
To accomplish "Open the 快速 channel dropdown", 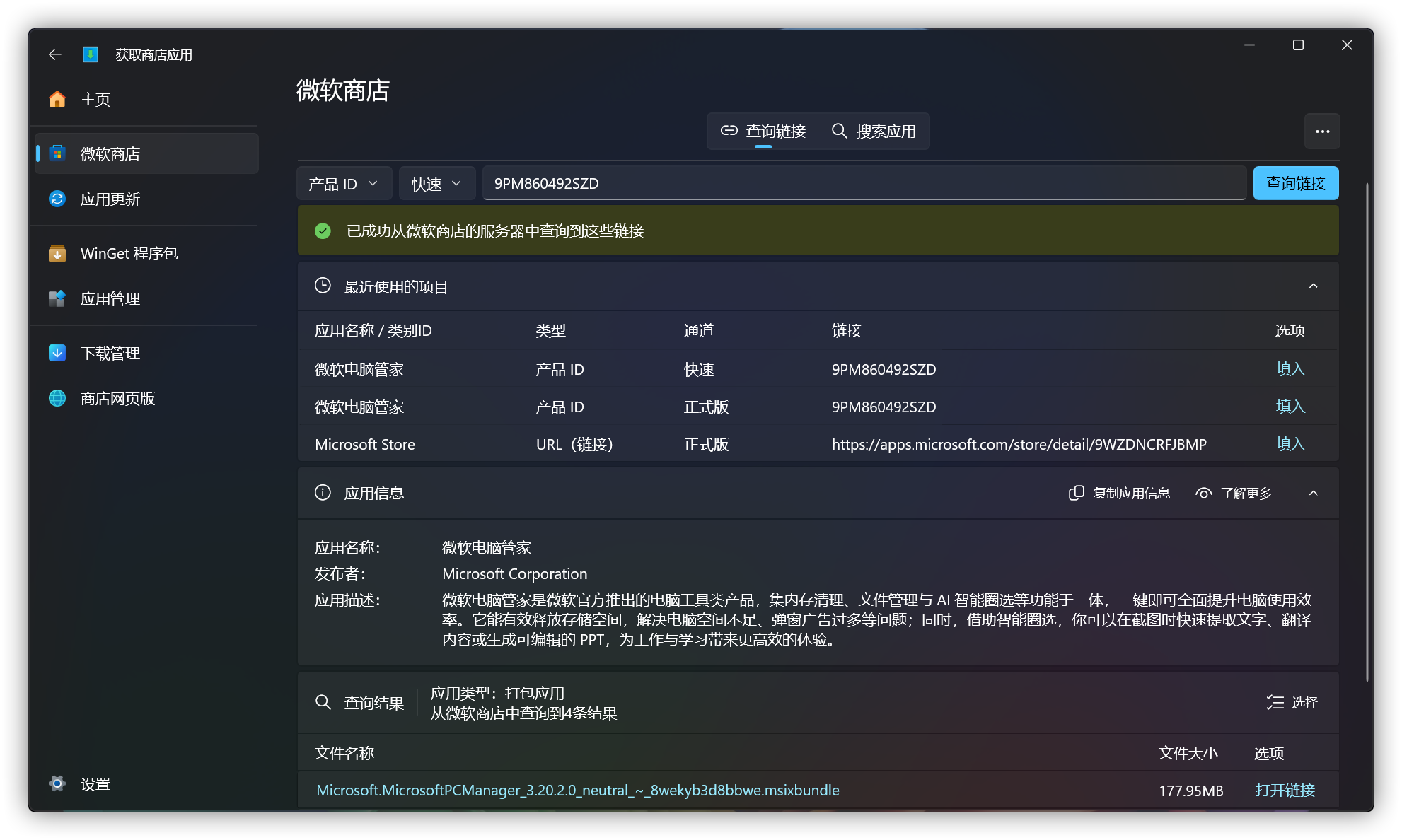I will 436,183.
